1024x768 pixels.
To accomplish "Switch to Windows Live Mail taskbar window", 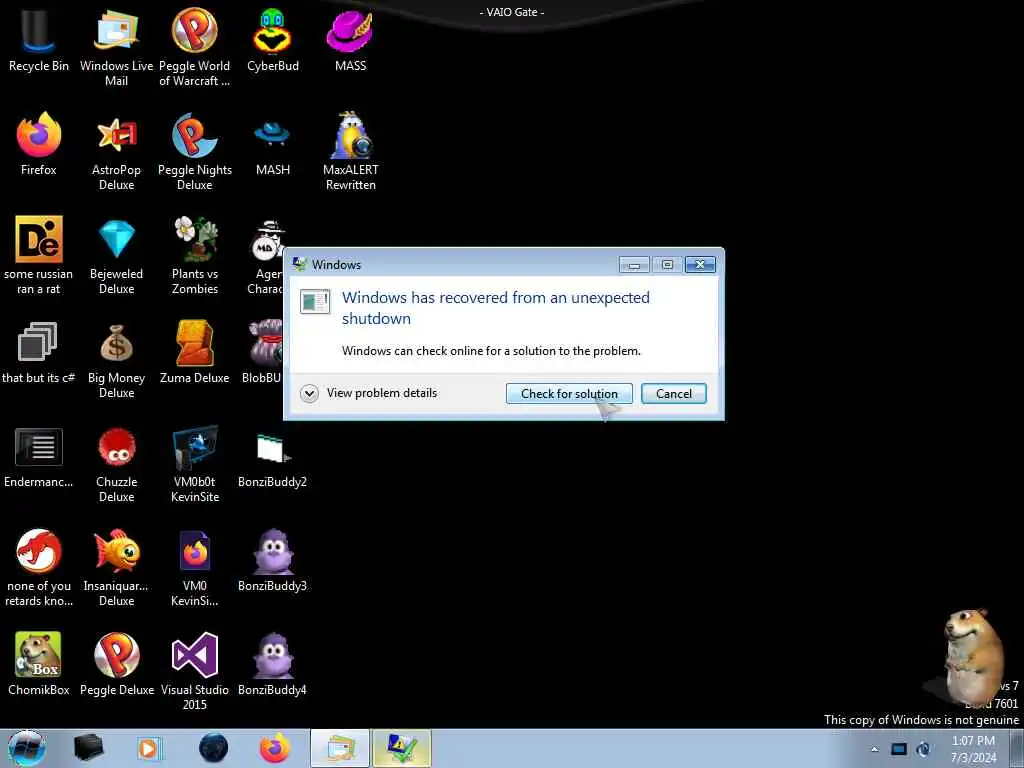I will tap(340, 748).
